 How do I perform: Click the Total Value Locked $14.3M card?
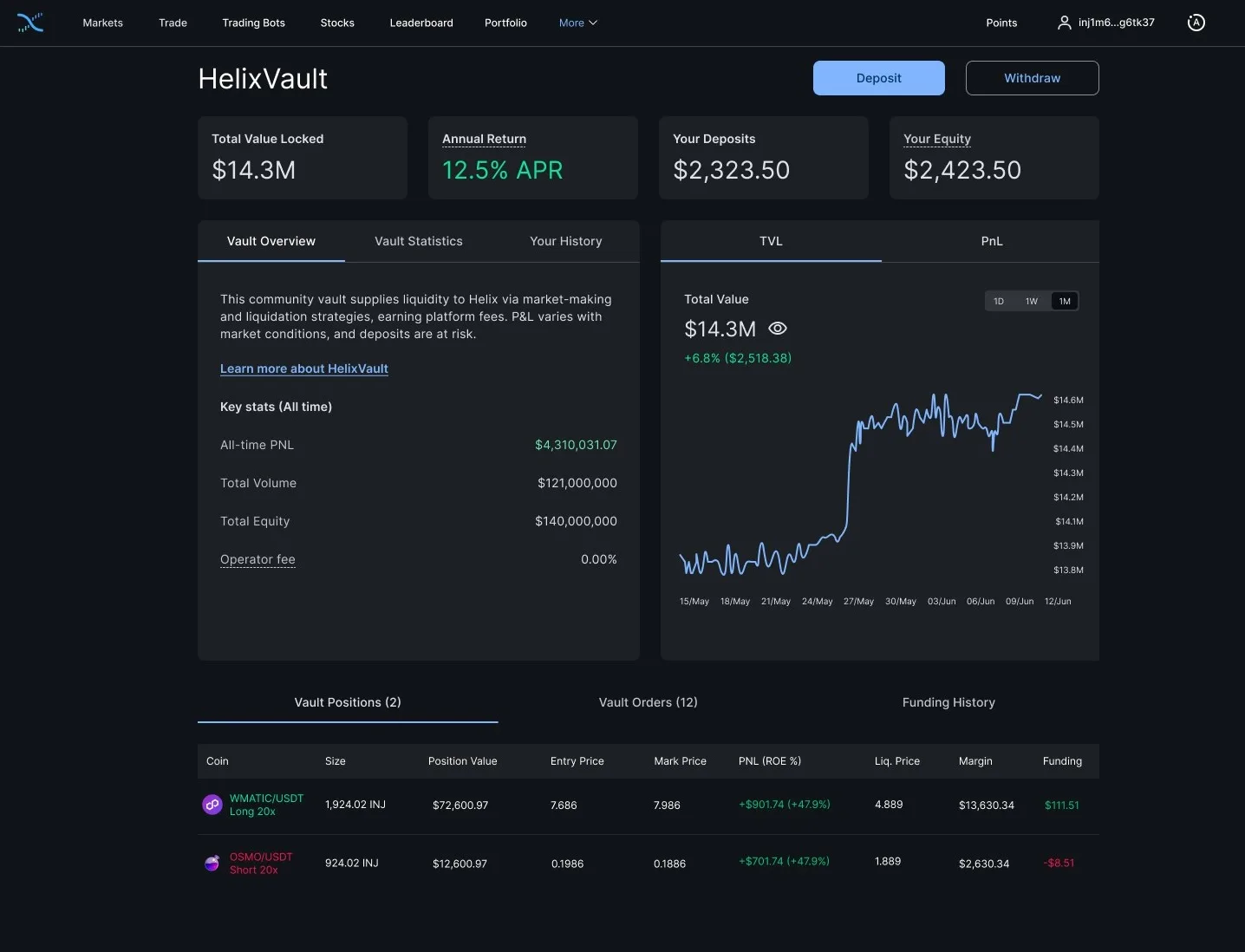[303, 158]
